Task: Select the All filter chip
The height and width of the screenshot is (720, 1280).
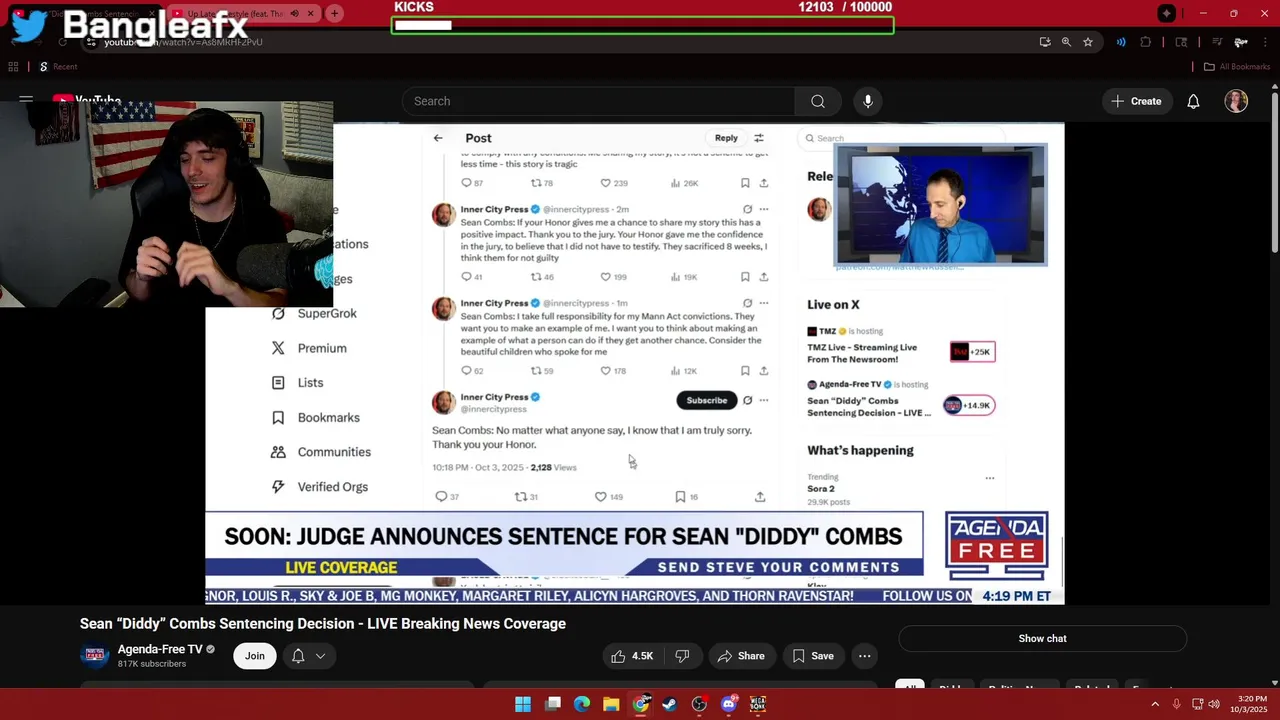Action: tap(909, 687)
